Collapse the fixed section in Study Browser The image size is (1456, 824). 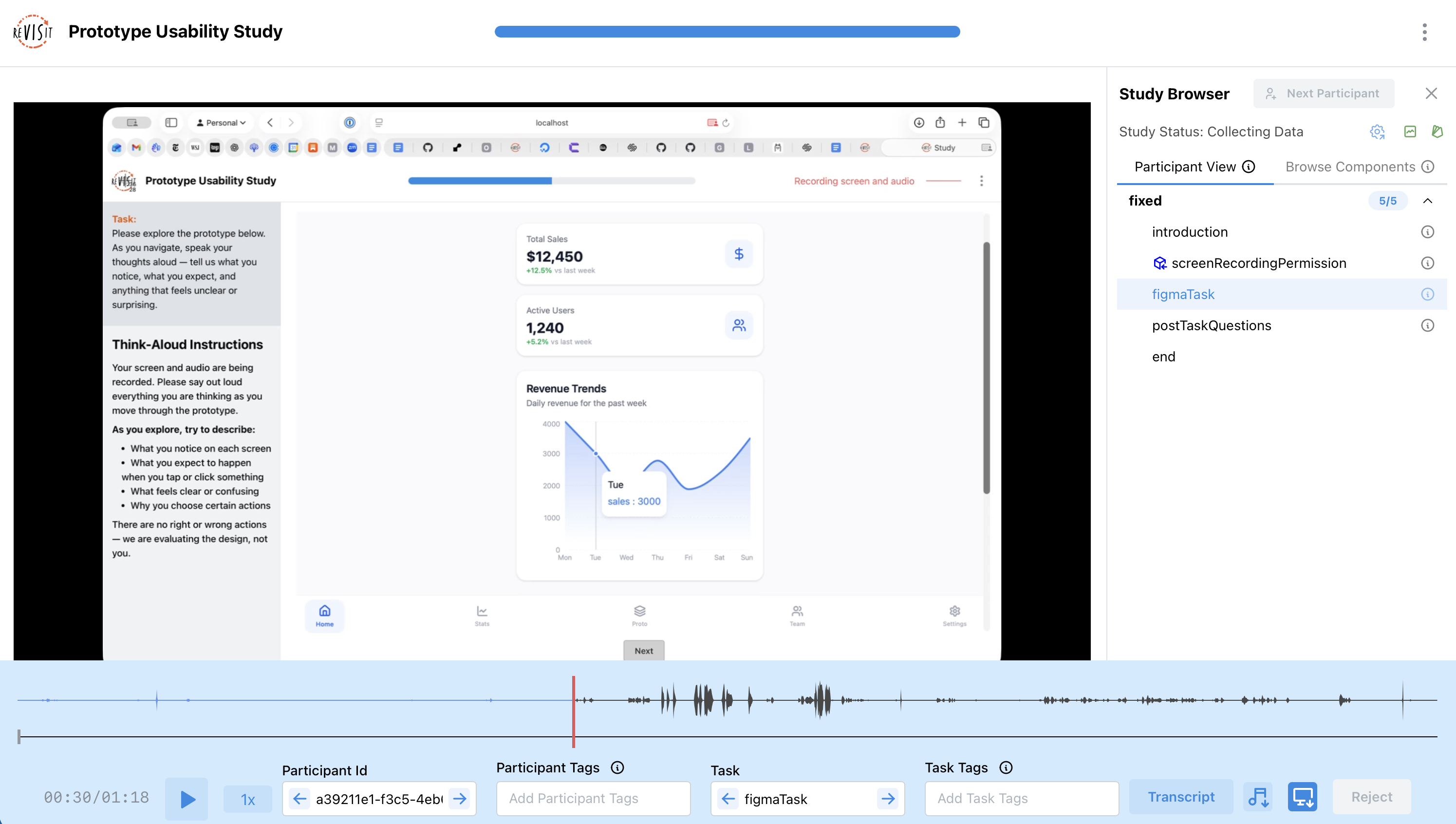pos(1428,200)
